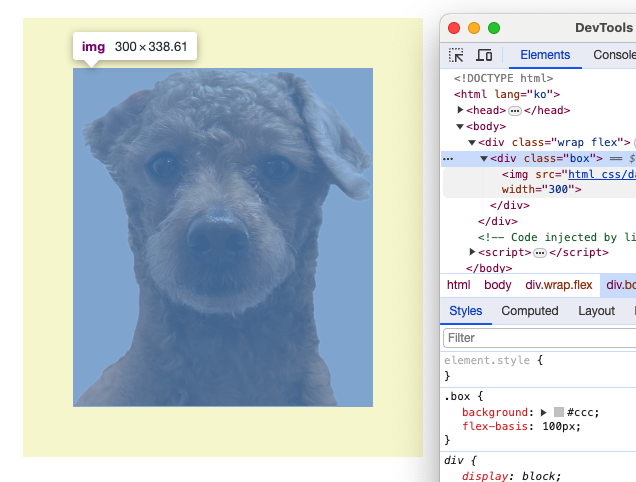
Task: Minimize DevTools with the yellow button
Action: (x=474, y=28)
